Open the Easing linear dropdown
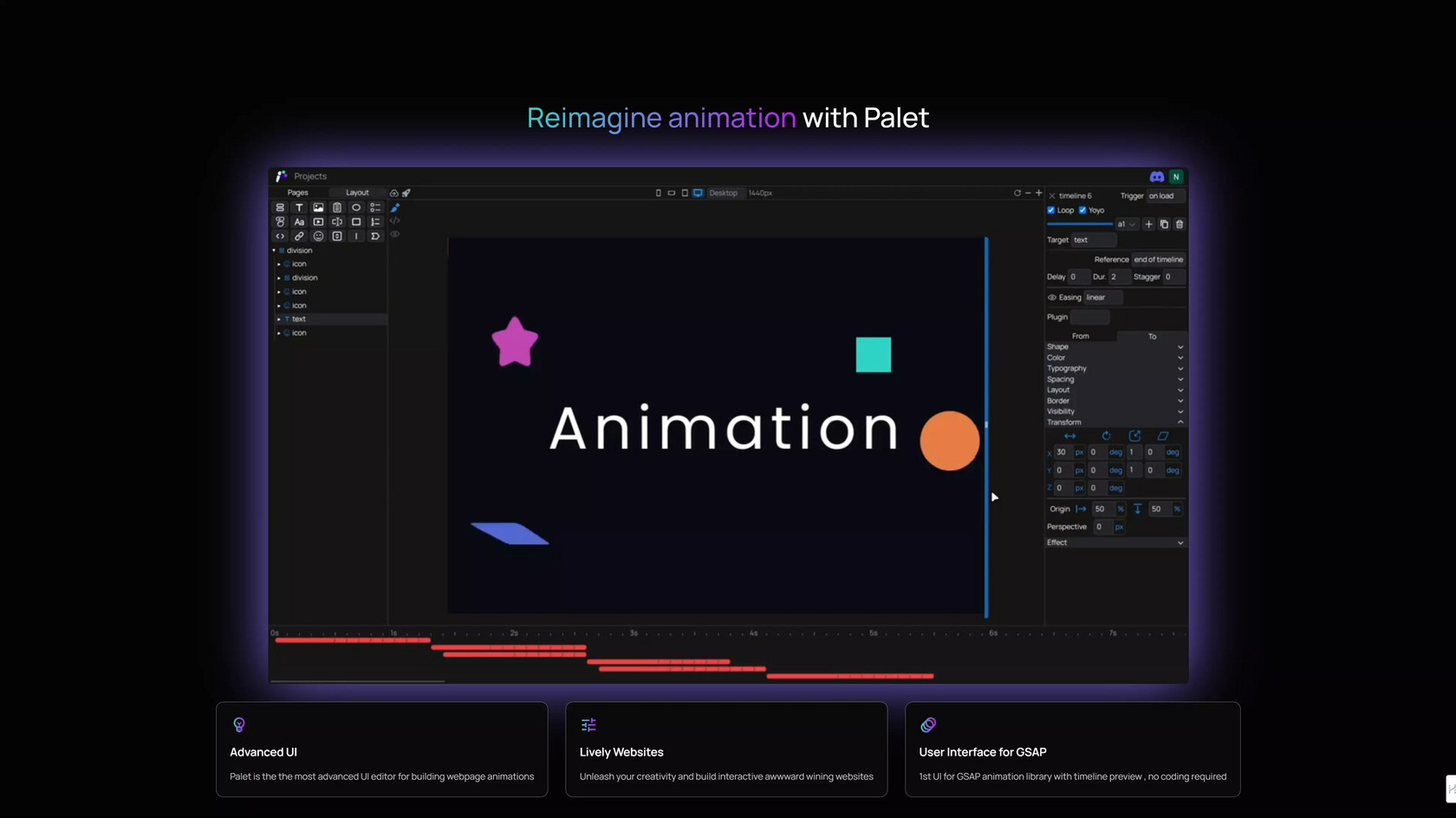The width and height of the screenshot is (1456, 818). pos(1103,298)
